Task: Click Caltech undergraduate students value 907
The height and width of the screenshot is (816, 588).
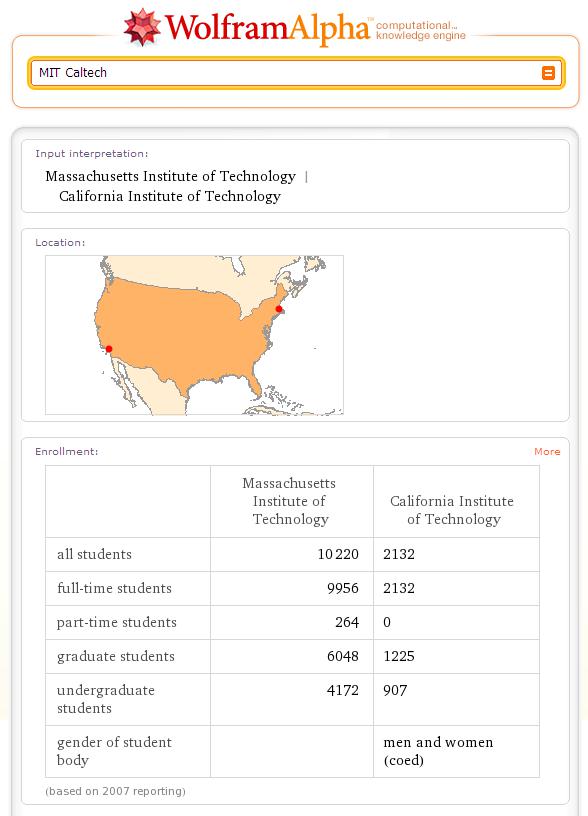Action: pos(395,691)
